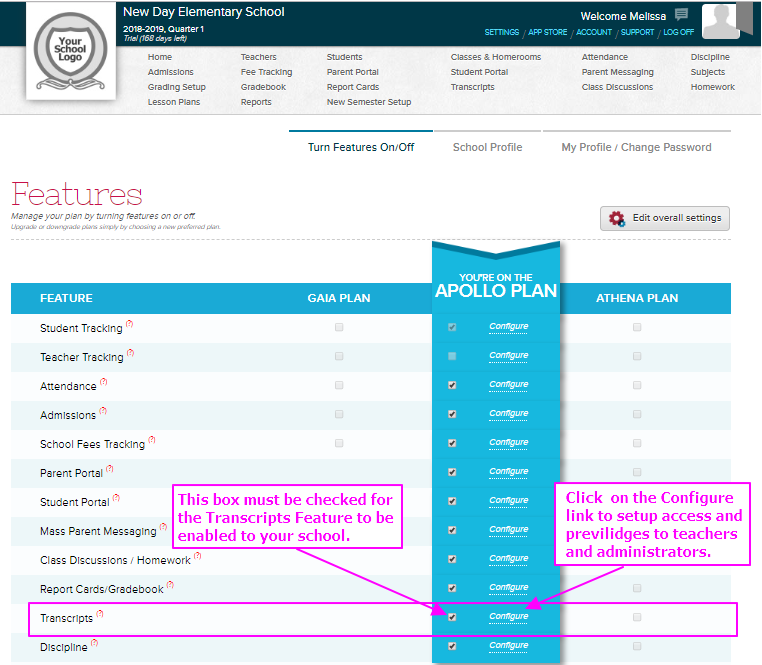The image size is (762, 665).
Task: Check School Fees Tracking under Gaia Plan
Action: (339, 443)
